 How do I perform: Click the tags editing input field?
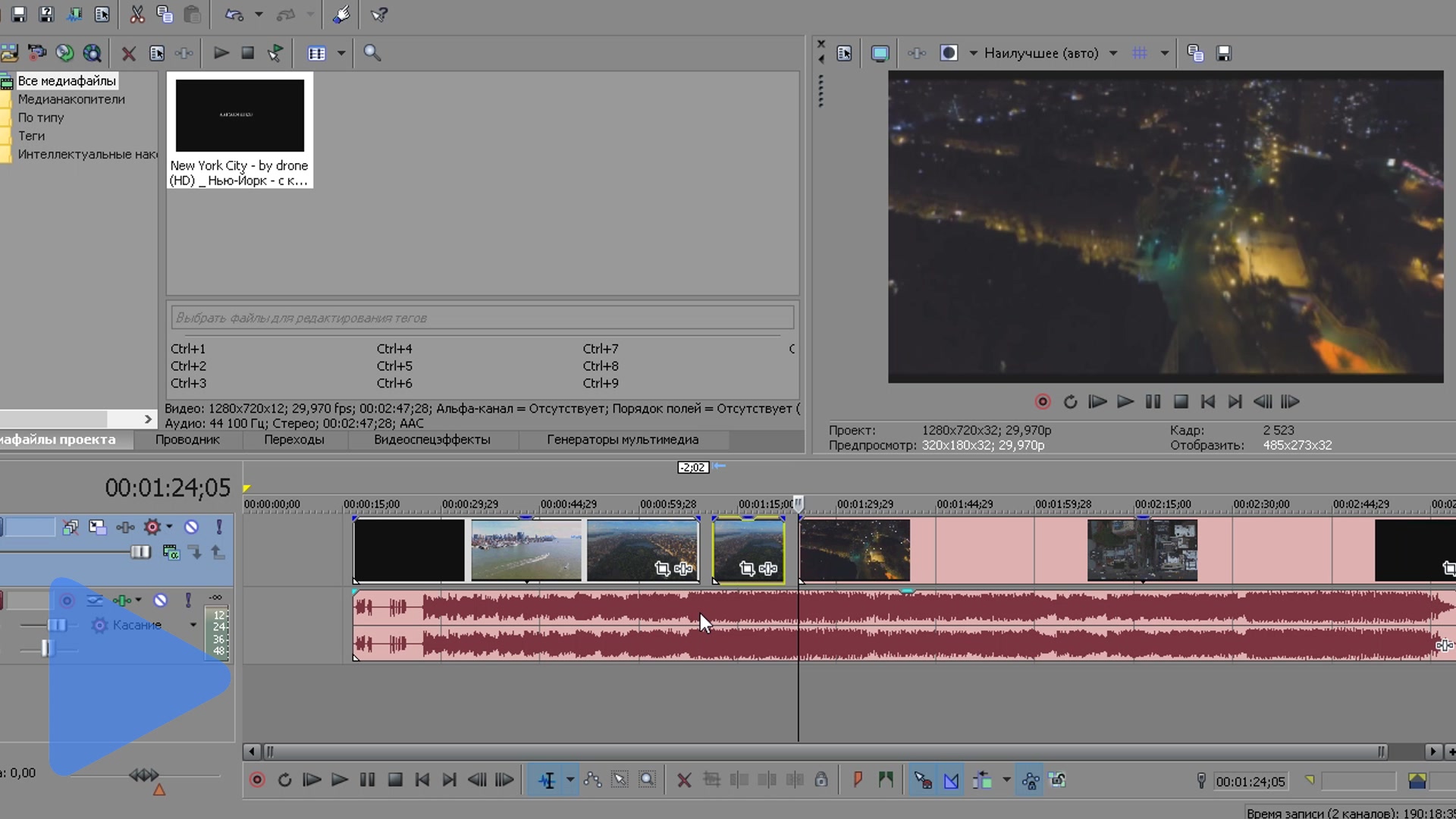[x=482, y=318]
